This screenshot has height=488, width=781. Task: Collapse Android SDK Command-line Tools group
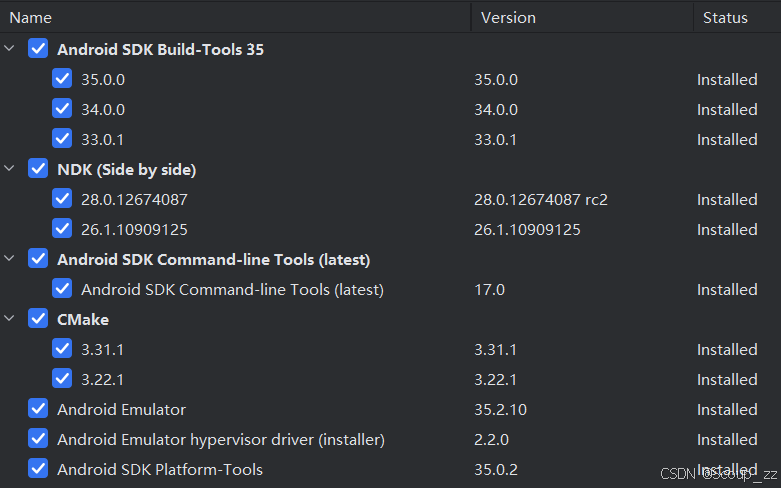coord(9,258)
